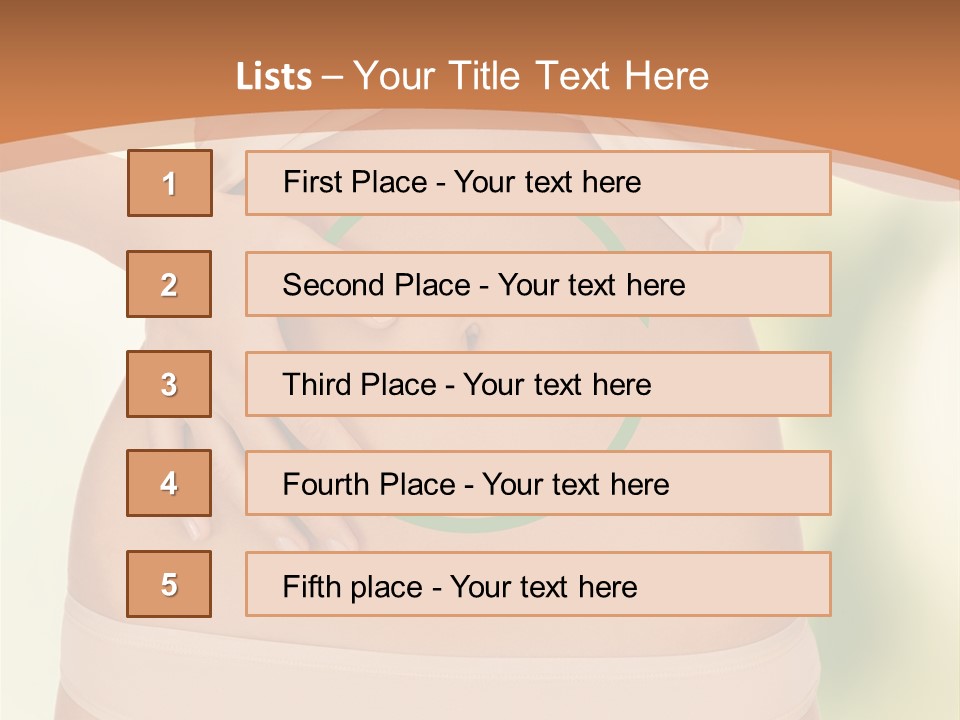The width and height of the screenshot is (960, 720).
Task: Click 'Your text here' in Third Place row
Action: click(557, 385)
